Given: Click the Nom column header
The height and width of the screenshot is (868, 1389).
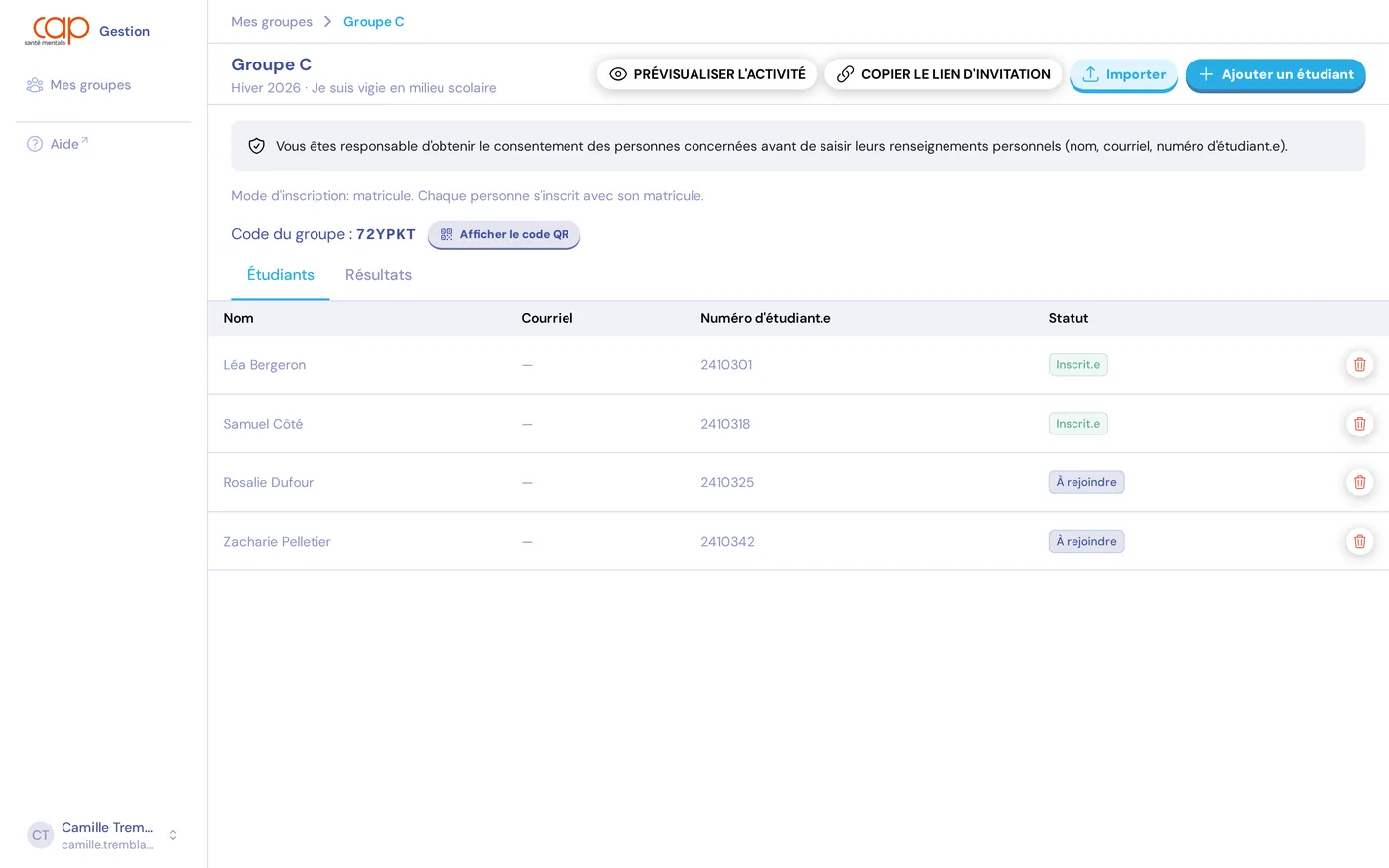Looking at the screenshot, I should point(238,318).
